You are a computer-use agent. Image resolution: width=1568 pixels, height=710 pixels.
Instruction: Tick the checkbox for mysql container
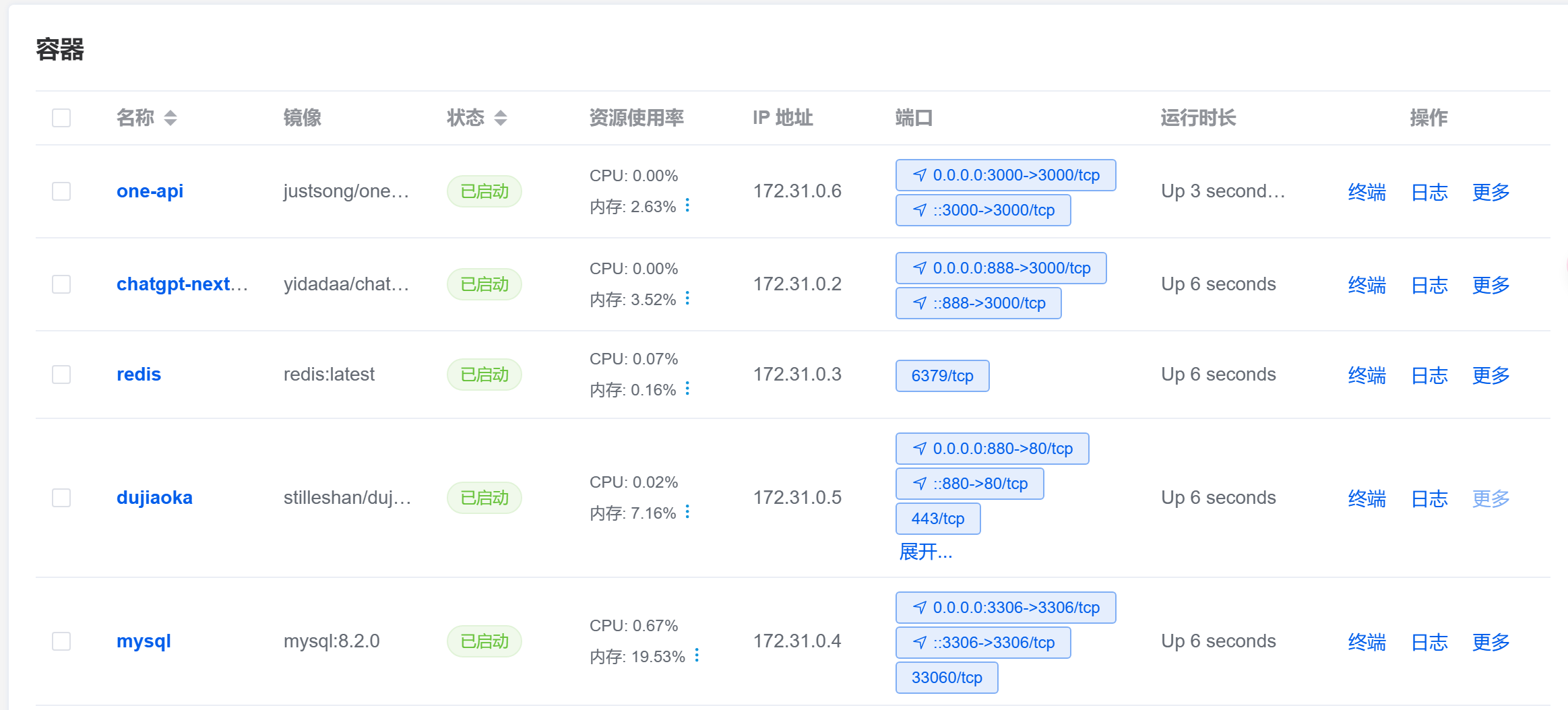point(61,641)
